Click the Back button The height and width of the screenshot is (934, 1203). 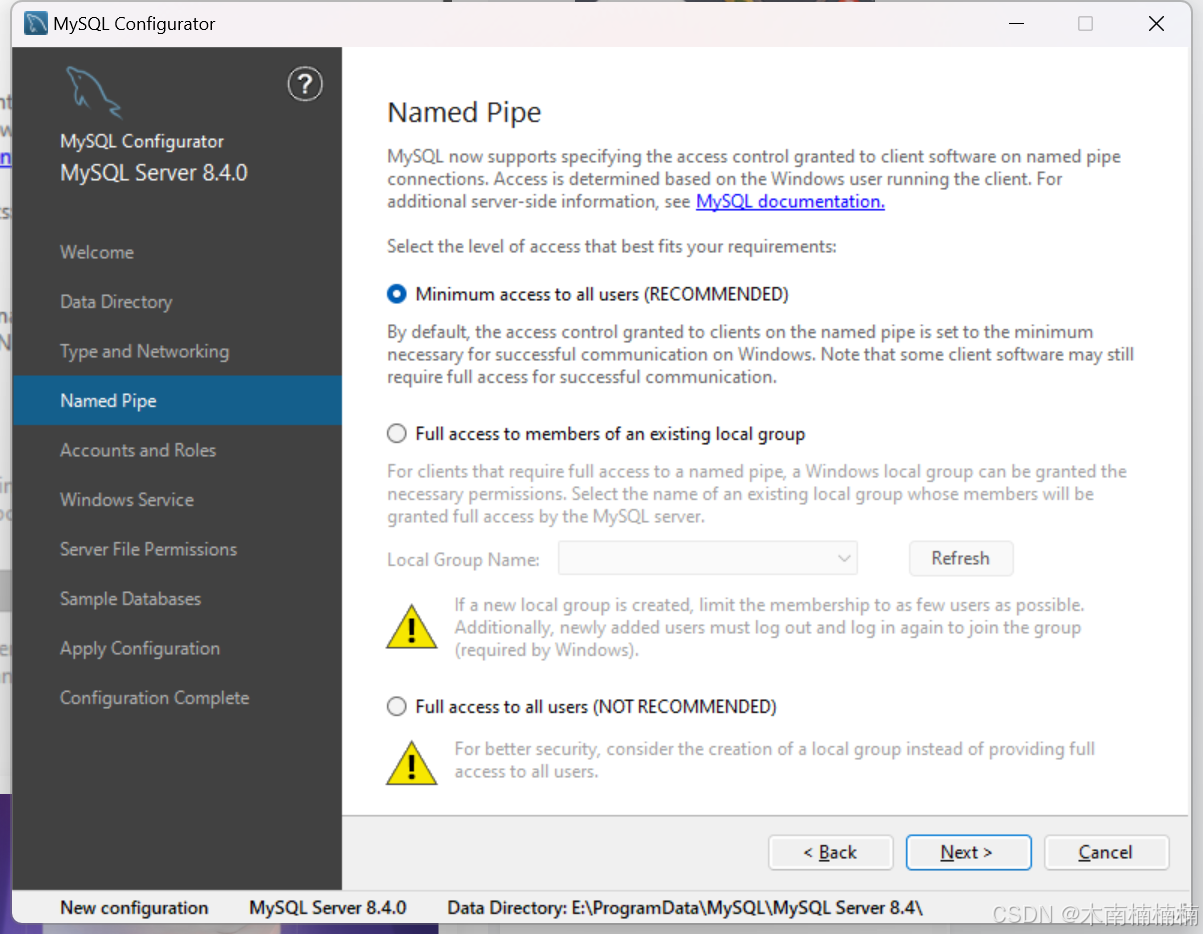[x=831, y=852]
